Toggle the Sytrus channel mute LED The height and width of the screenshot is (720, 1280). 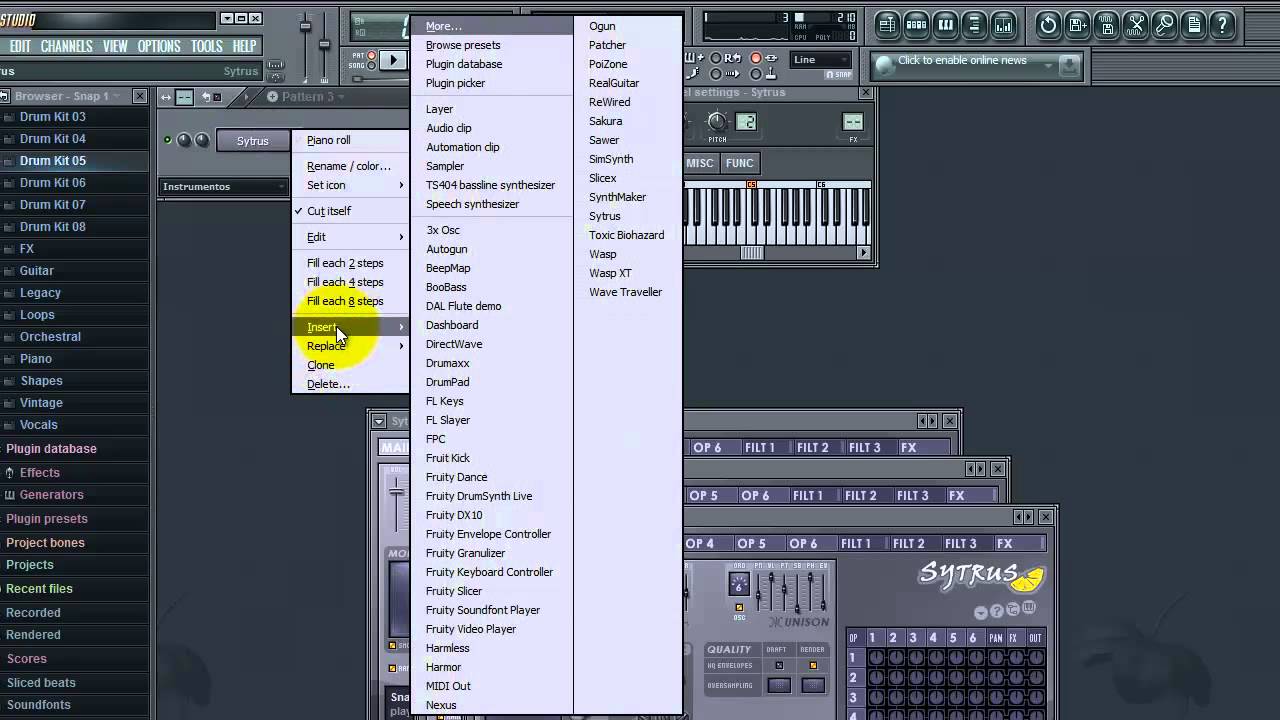point(167,139)
